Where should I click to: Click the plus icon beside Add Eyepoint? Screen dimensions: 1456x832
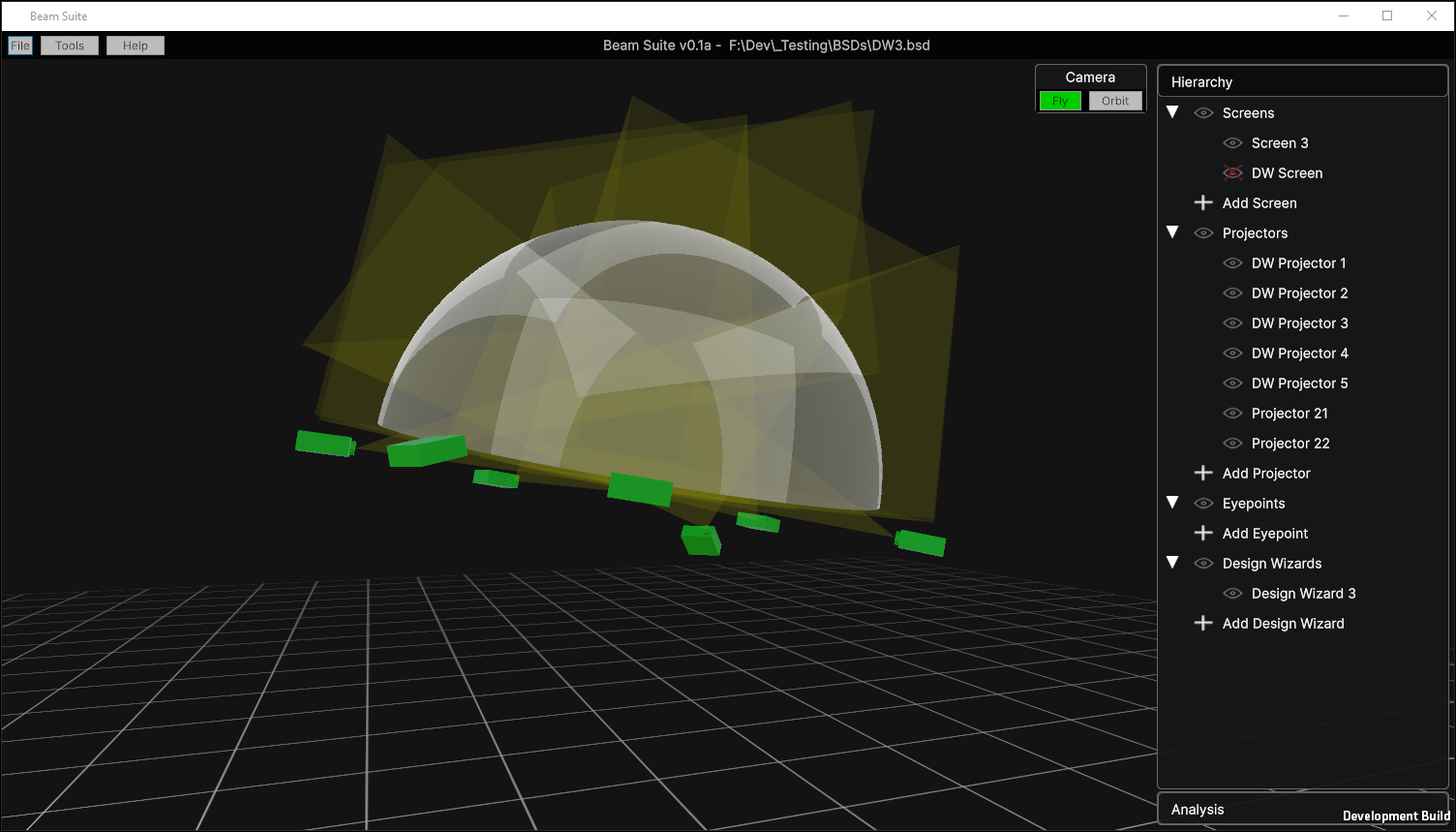pos(1203,533)
